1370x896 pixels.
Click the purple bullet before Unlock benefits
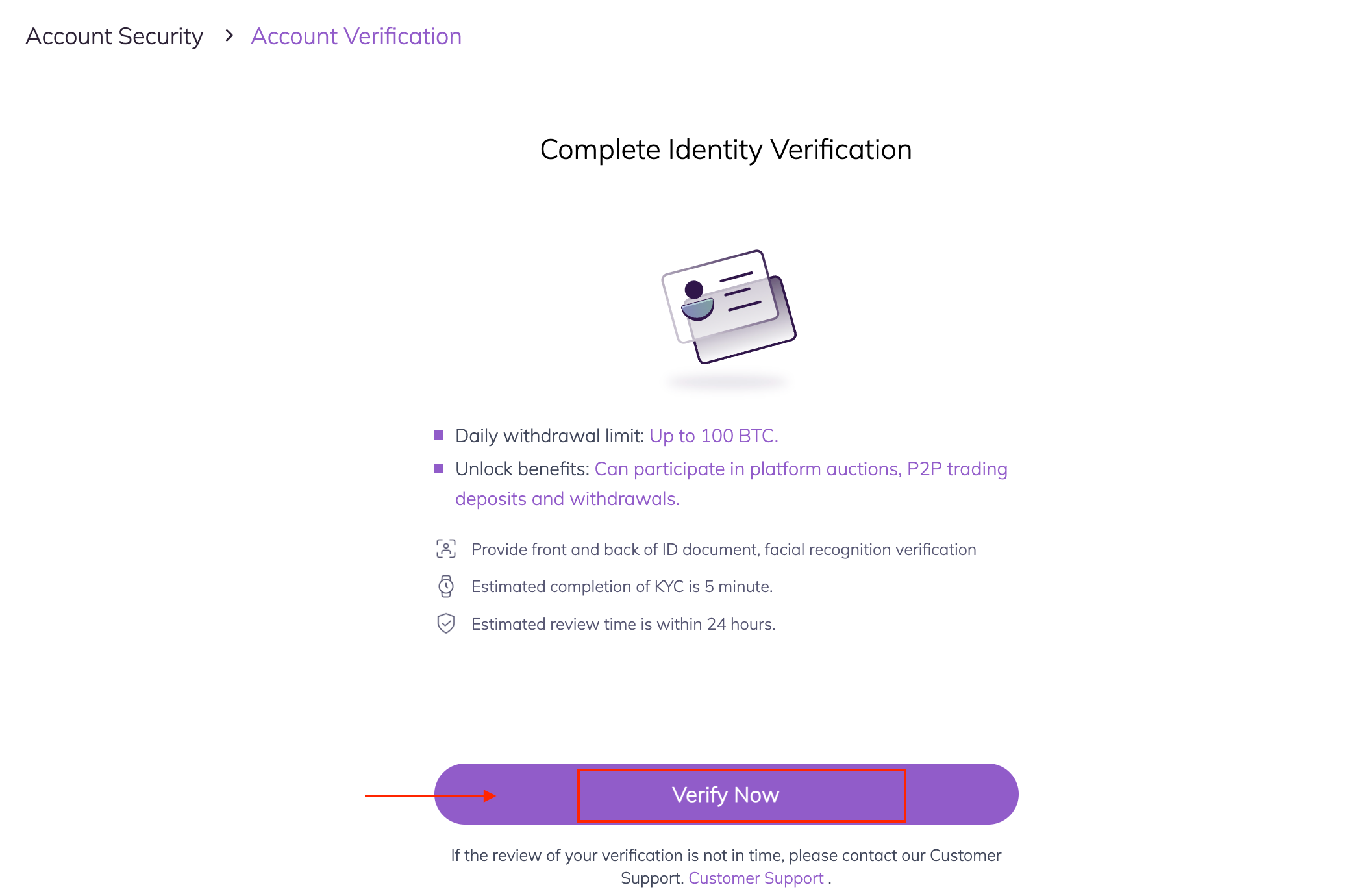coord(439,469)
